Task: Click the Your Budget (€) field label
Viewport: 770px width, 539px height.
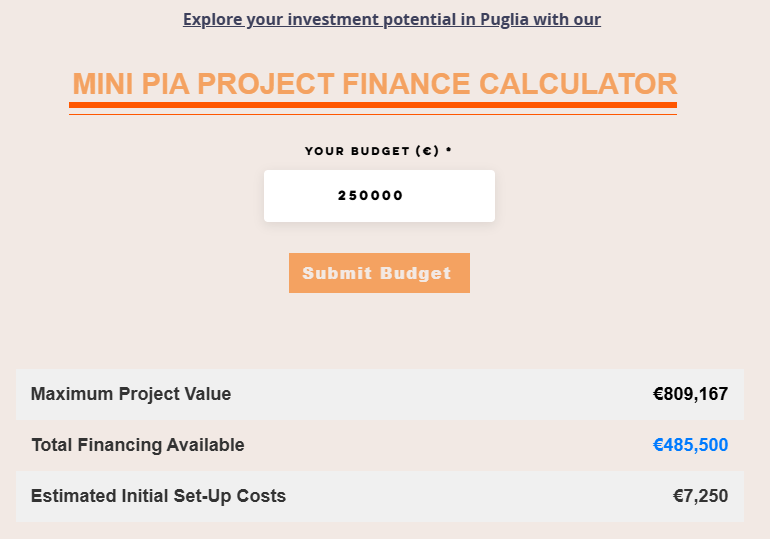Action: click(x=372, y=151)
